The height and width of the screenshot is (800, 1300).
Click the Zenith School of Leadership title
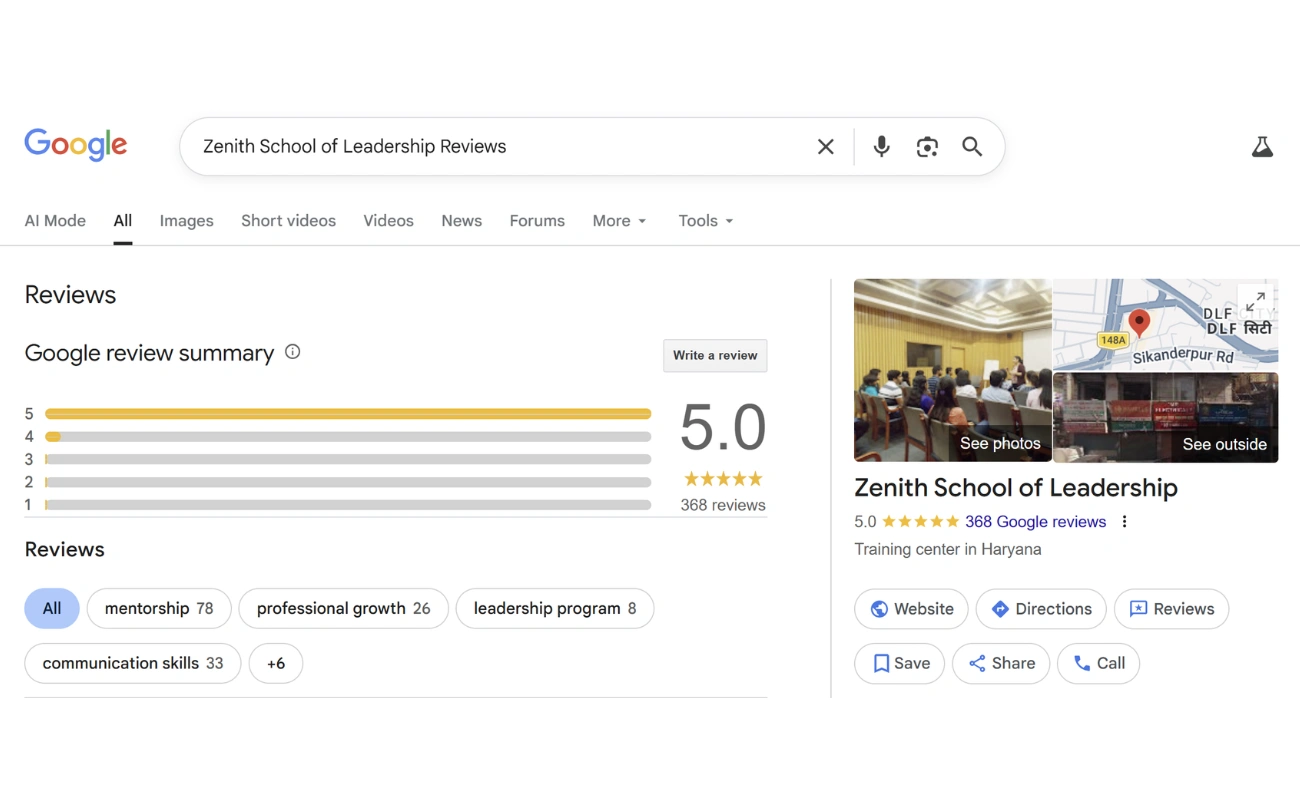click(1016, 488)
